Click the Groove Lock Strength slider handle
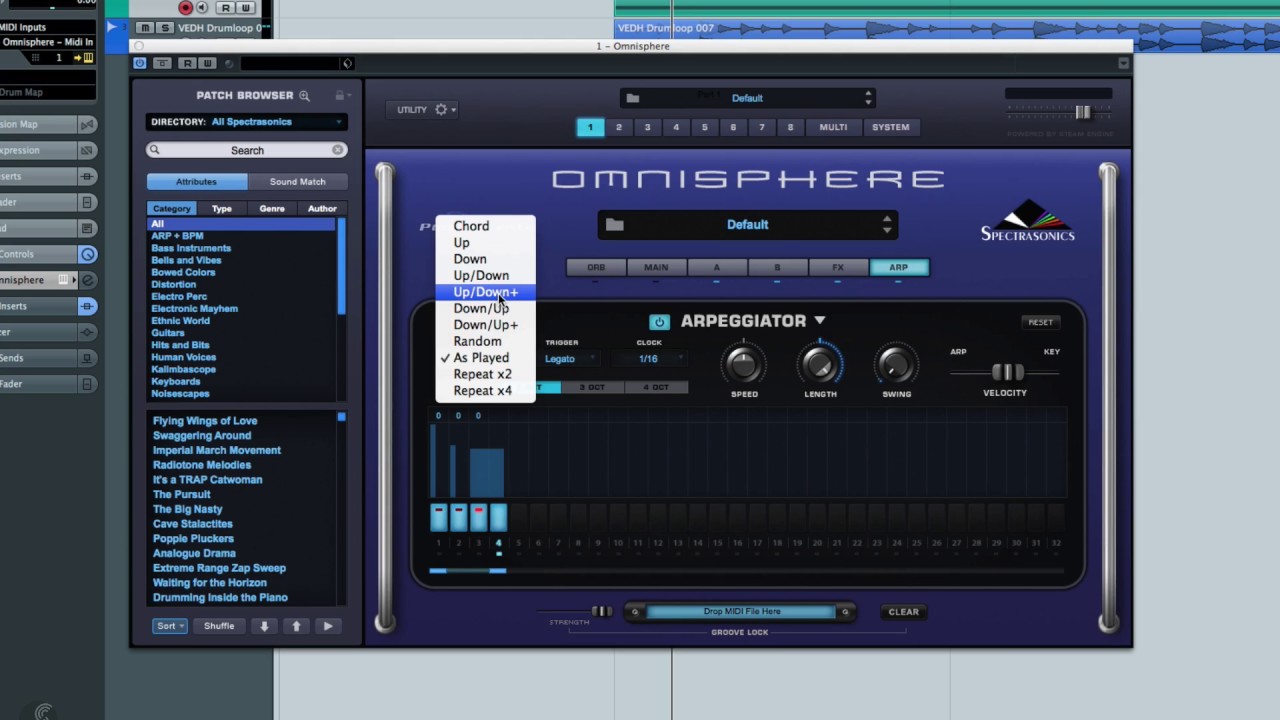The width and height of the screenshot is (1280, 720). point(601,611)
